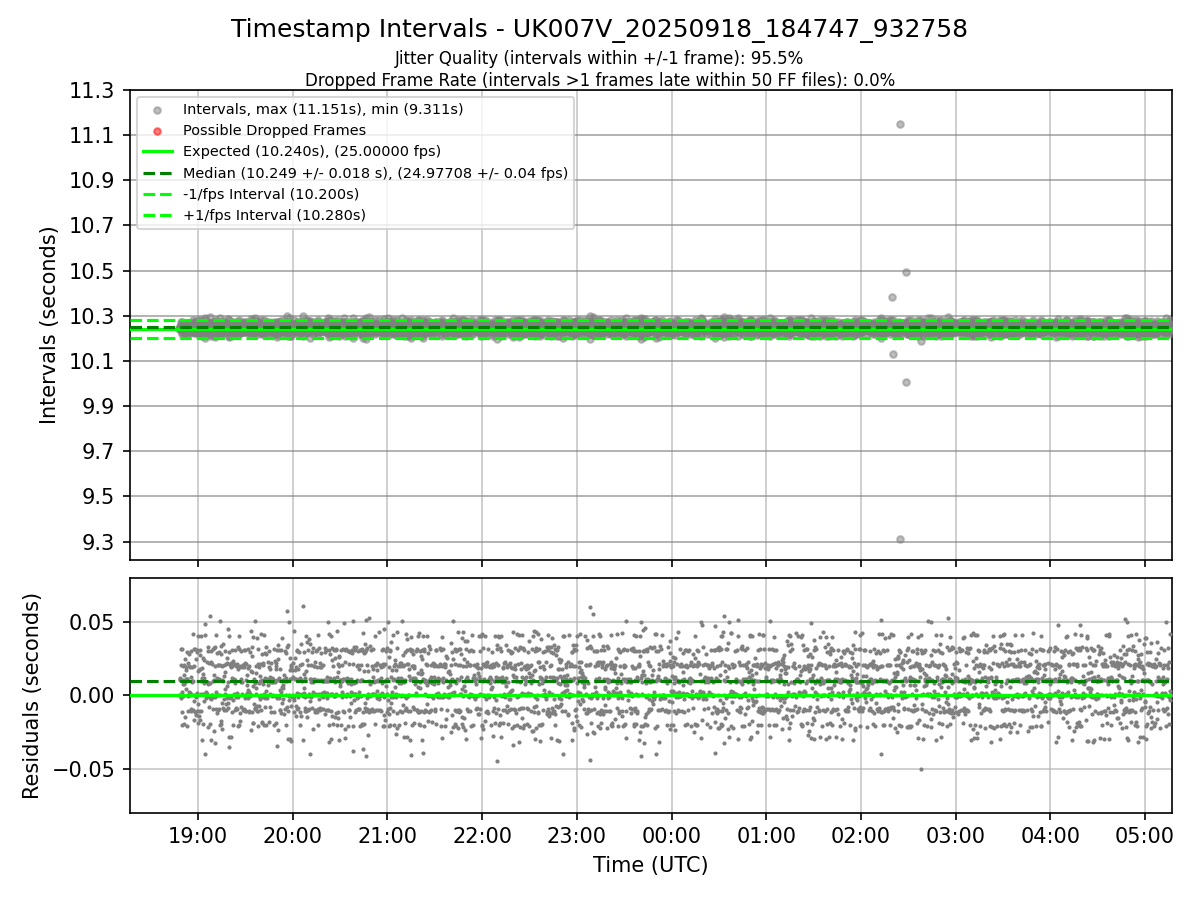Click the 10.7 y-axis tick label
Screen dimensions: 1200x900
tap(91, 226)
